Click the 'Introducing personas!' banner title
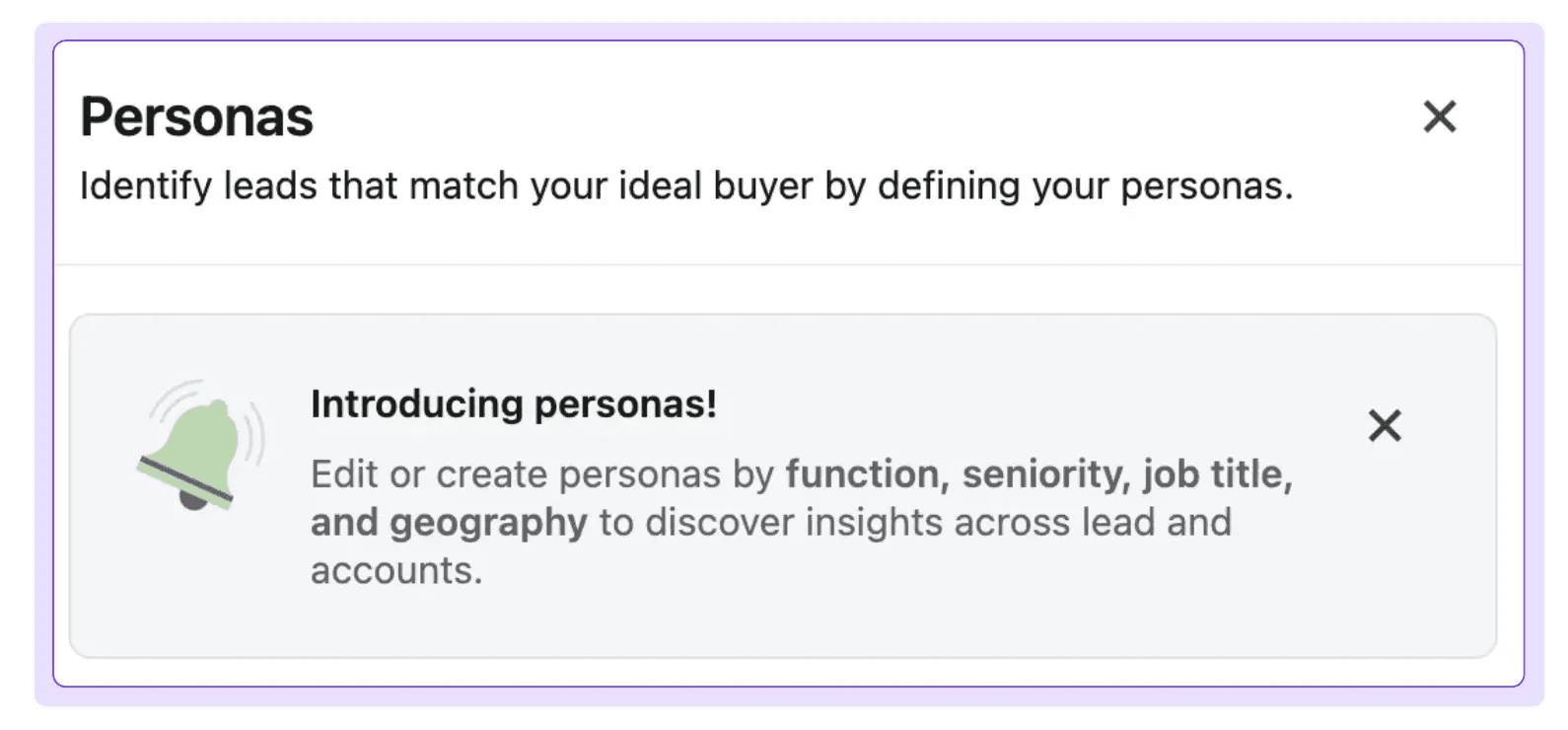Screen dimensions: 1568x730 [514, 403]
